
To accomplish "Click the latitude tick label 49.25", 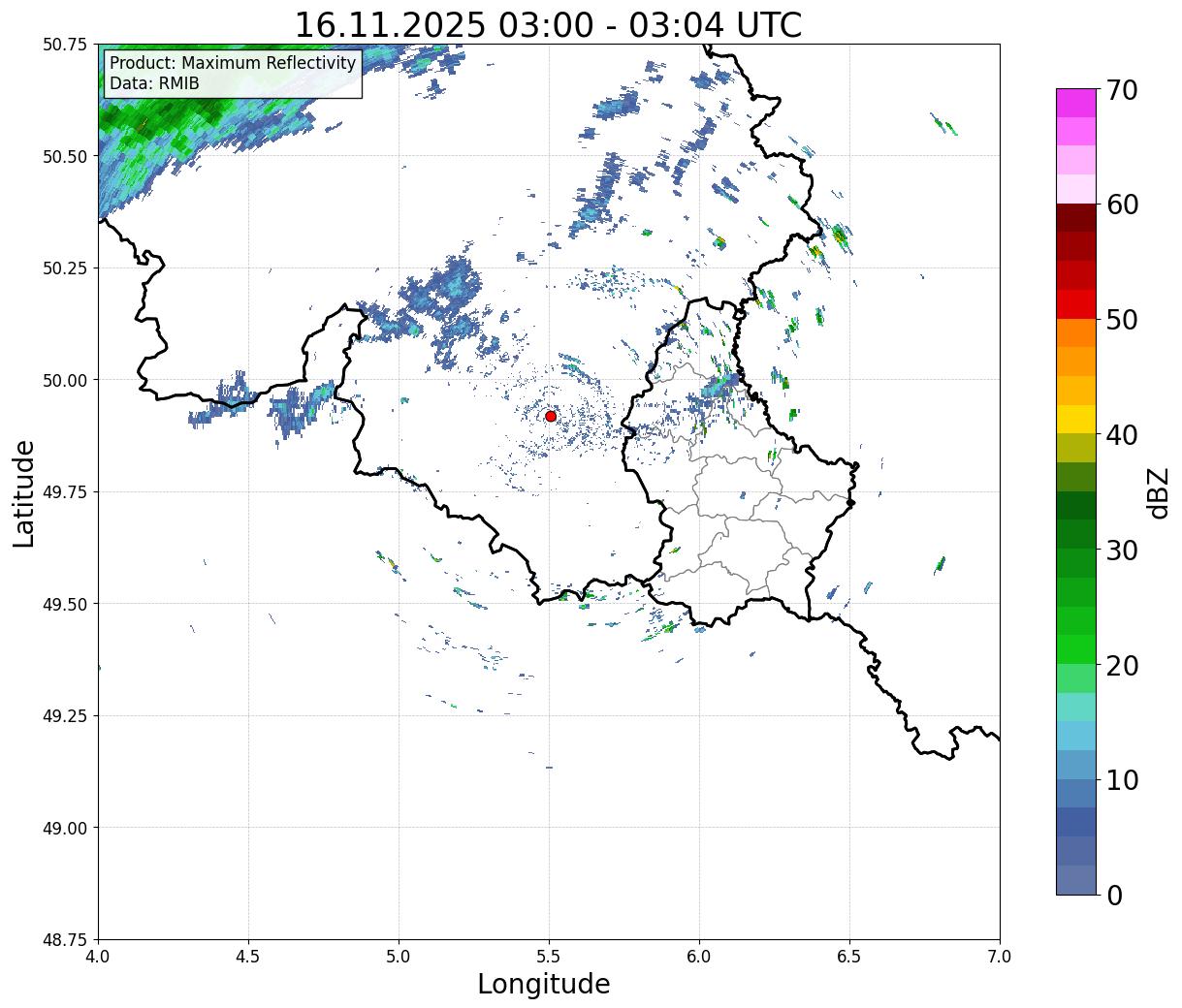I will 65,716.
